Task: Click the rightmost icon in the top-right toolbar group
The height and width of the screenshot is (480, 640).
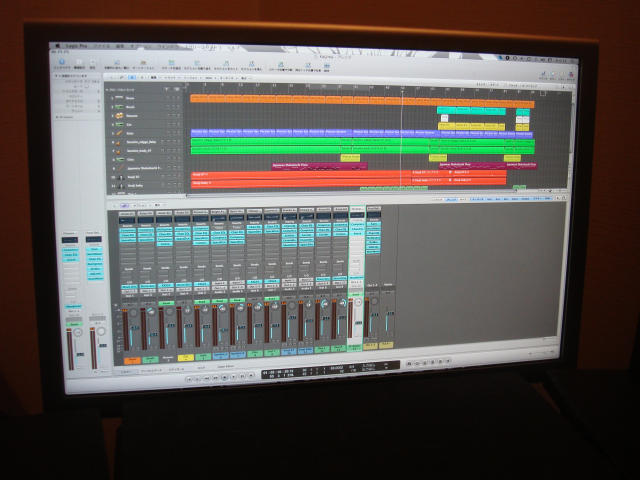Action: [x=571, y=76]
